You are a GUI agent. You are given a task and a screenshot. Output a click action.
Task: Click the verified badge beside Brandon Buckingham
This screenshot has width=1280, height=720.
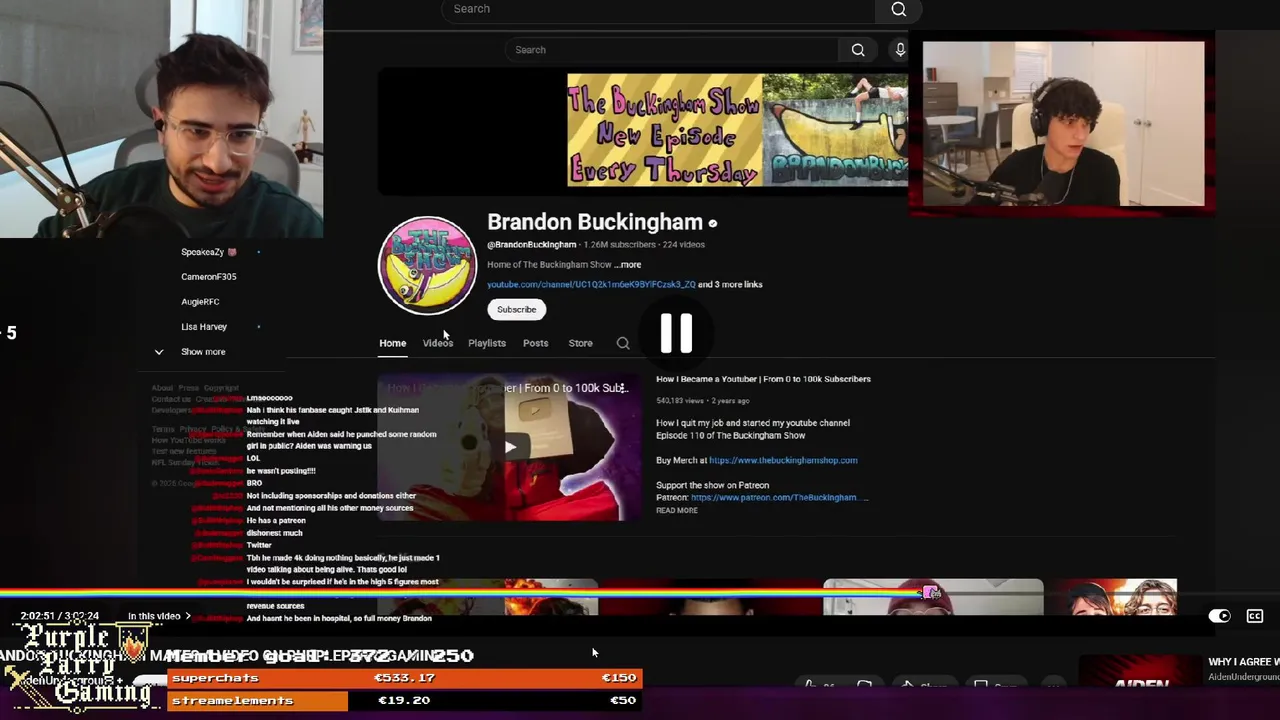click(712, 223)
